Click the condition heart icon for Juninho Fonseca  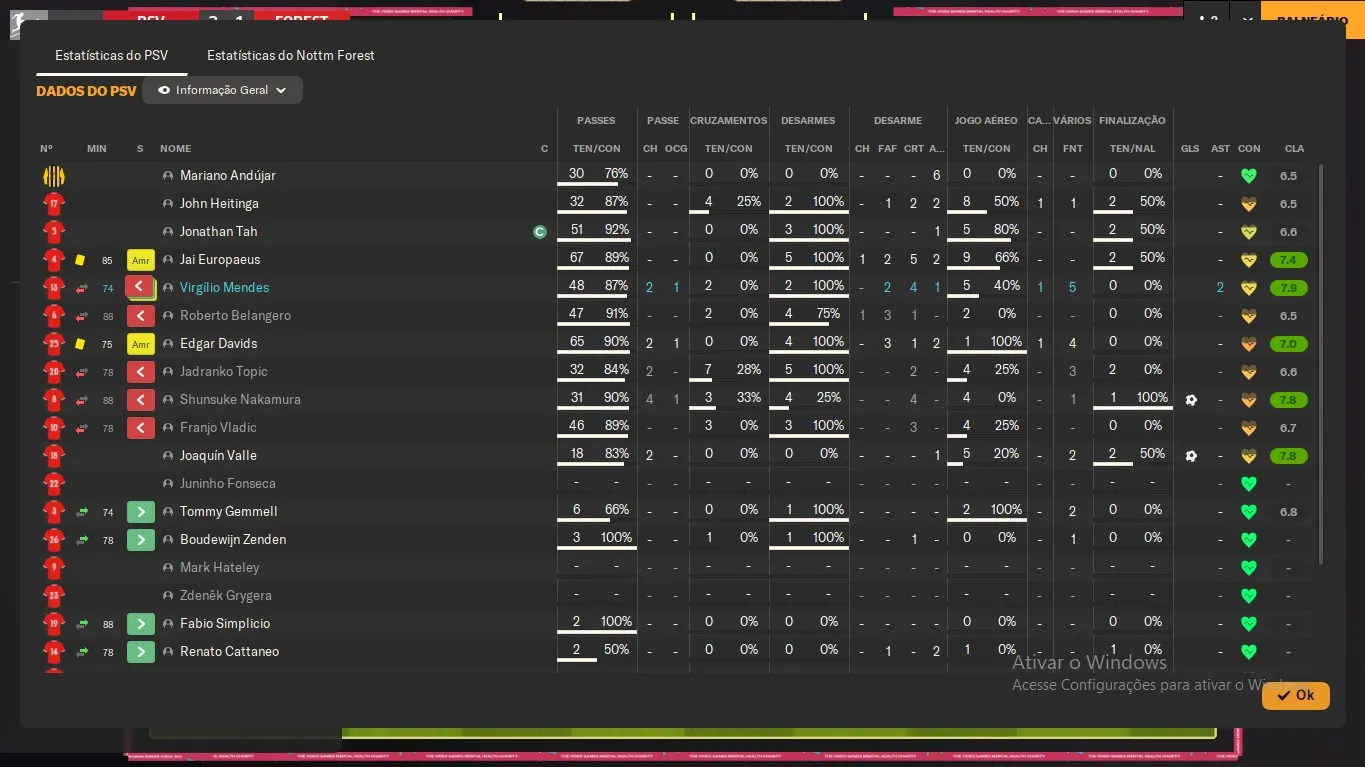tap(1248, 484)
